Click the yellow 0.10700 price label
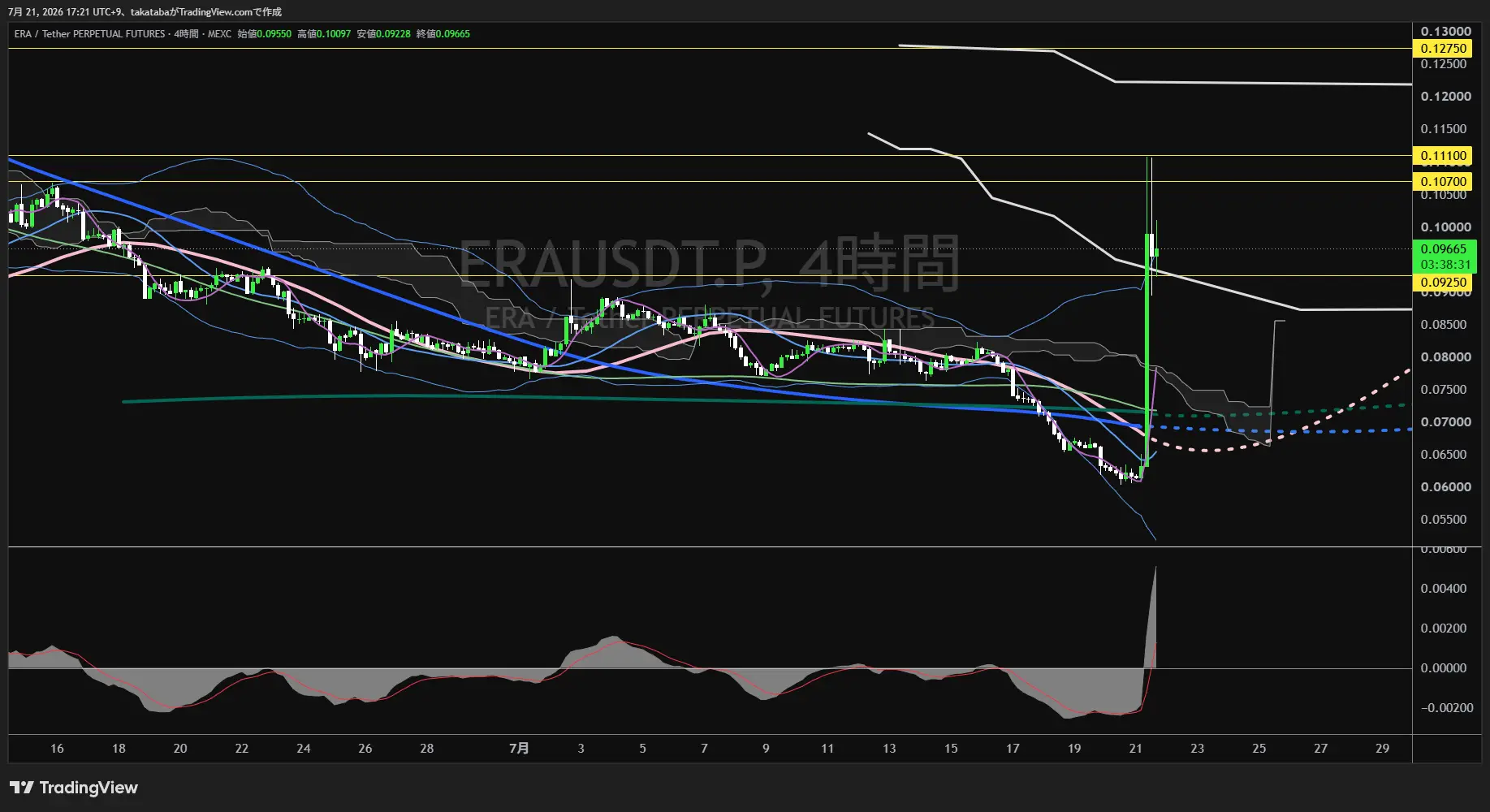1490x812 pixels. (1444, 182)
